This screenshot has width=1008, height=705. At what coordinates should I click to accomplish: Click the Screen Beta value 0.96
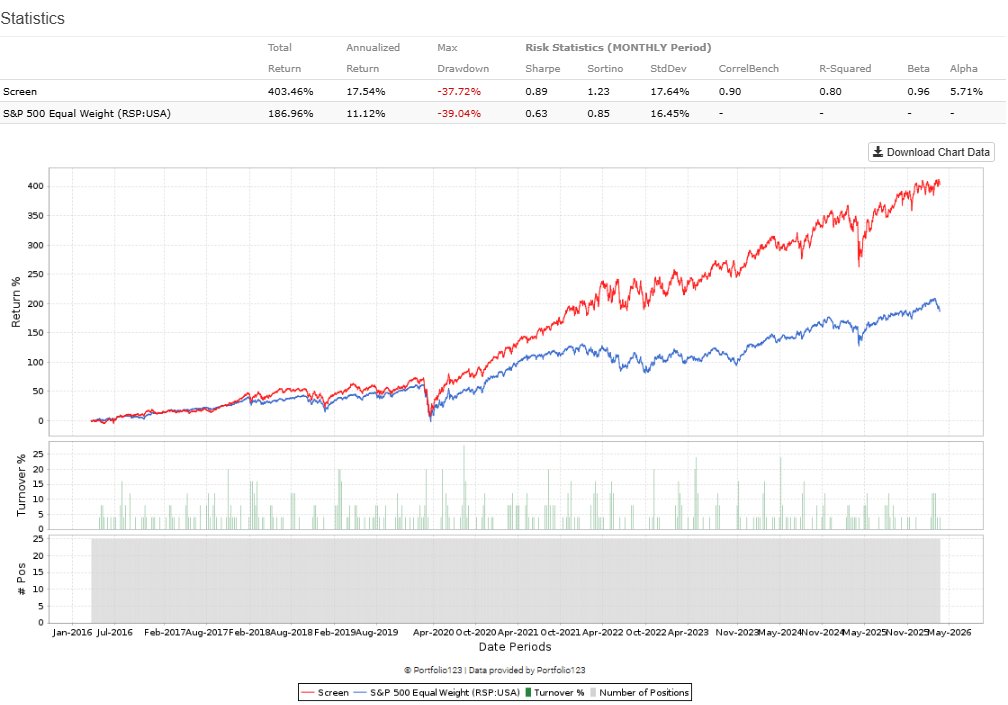[x=918, y=92]
